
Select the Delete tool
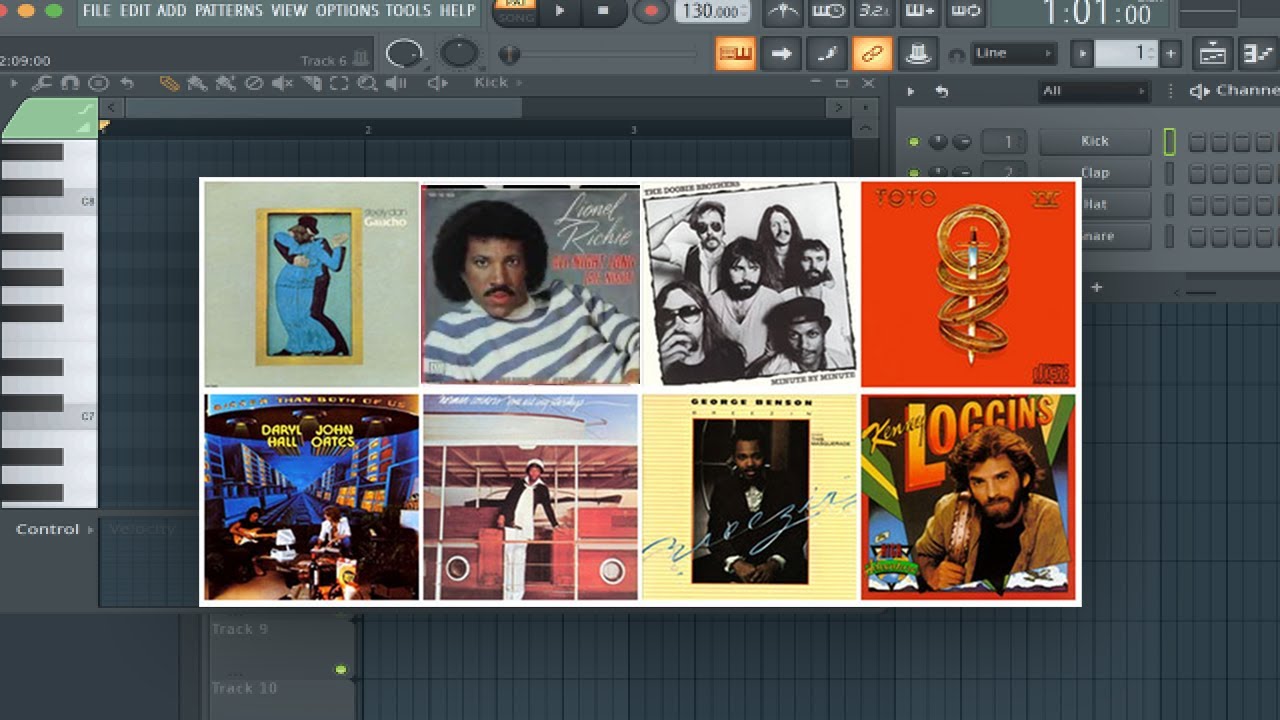point(254,84)
